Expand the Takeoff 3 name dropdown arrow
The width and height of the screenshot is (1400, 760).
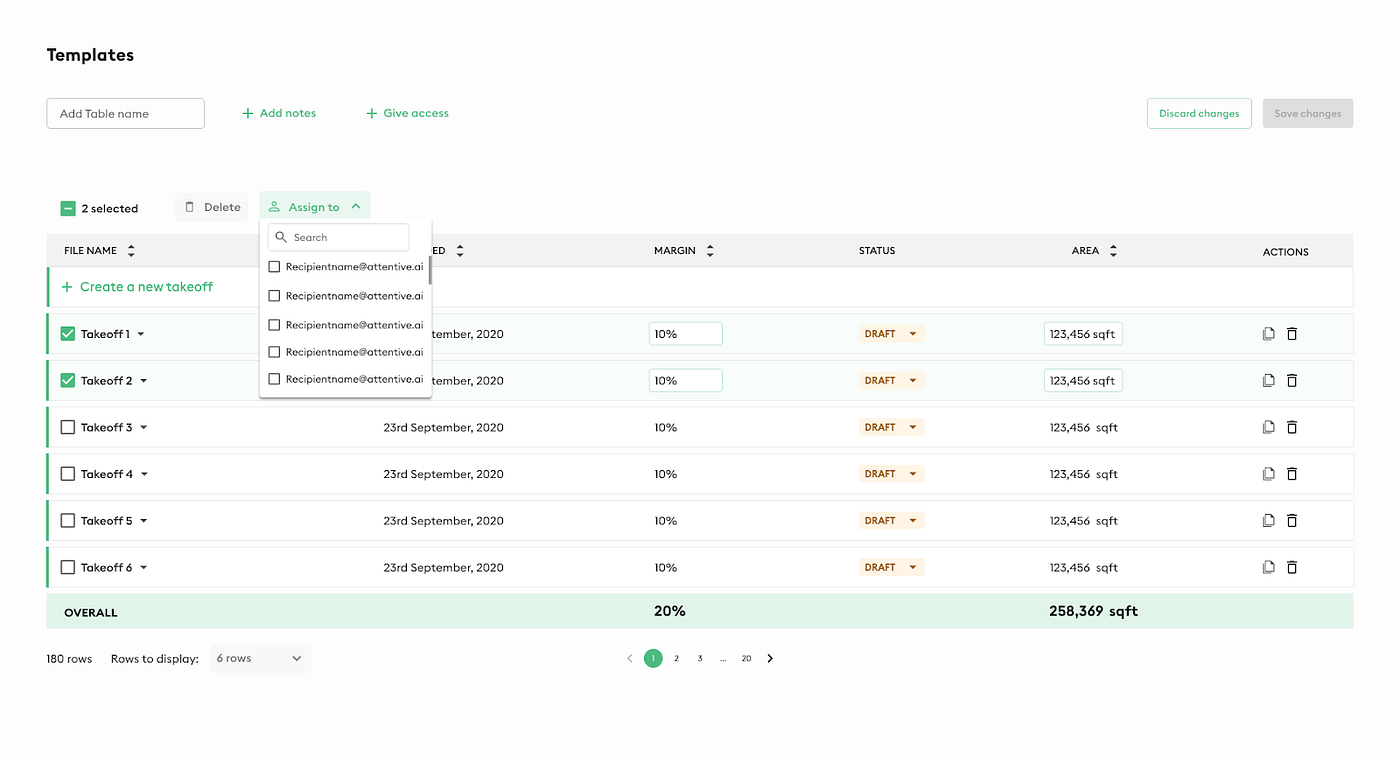(144, 428)
